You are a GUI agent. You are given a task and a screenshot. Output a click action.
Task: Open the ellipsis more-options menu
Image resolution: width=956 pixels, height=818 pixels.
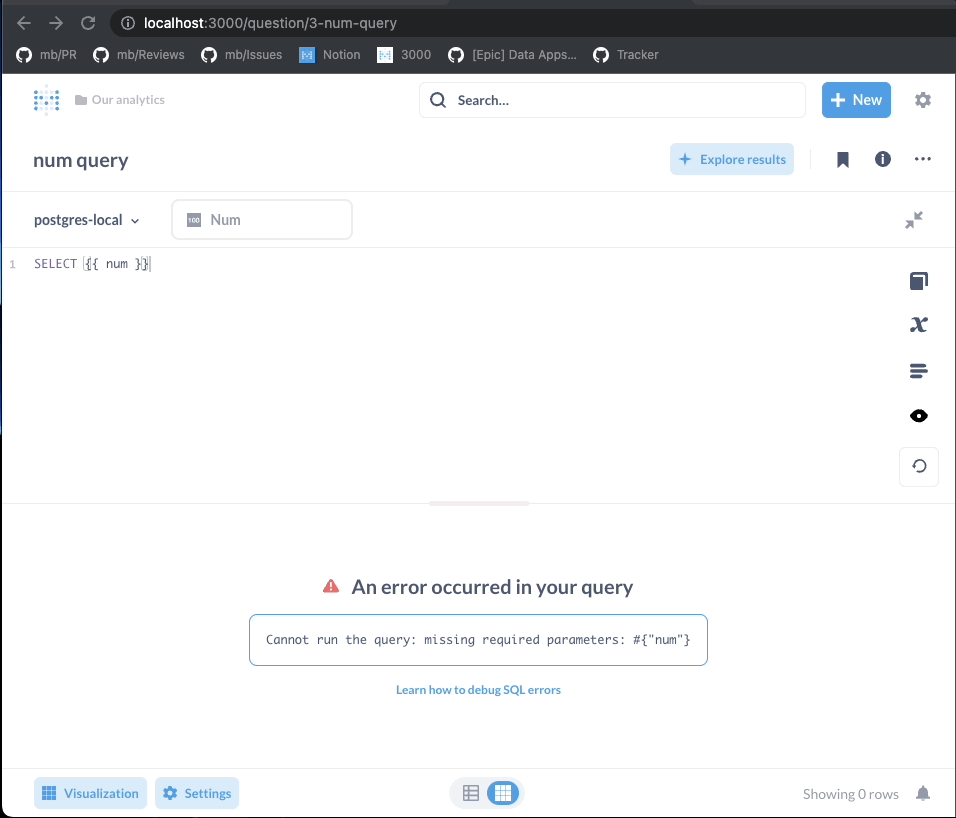click(922, 159)
